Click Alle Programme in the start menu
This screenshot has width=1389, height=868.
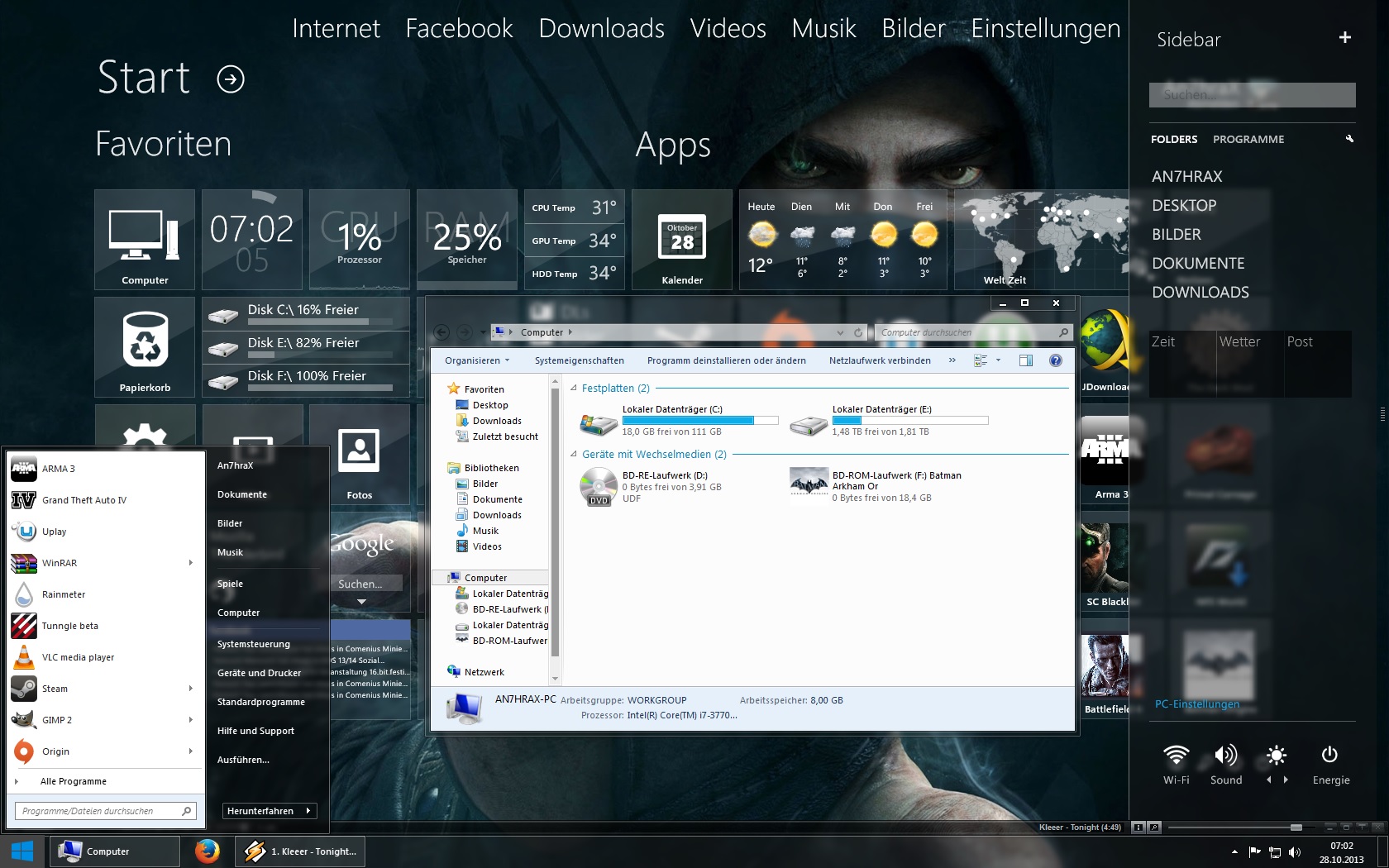[x=74, y=781]
